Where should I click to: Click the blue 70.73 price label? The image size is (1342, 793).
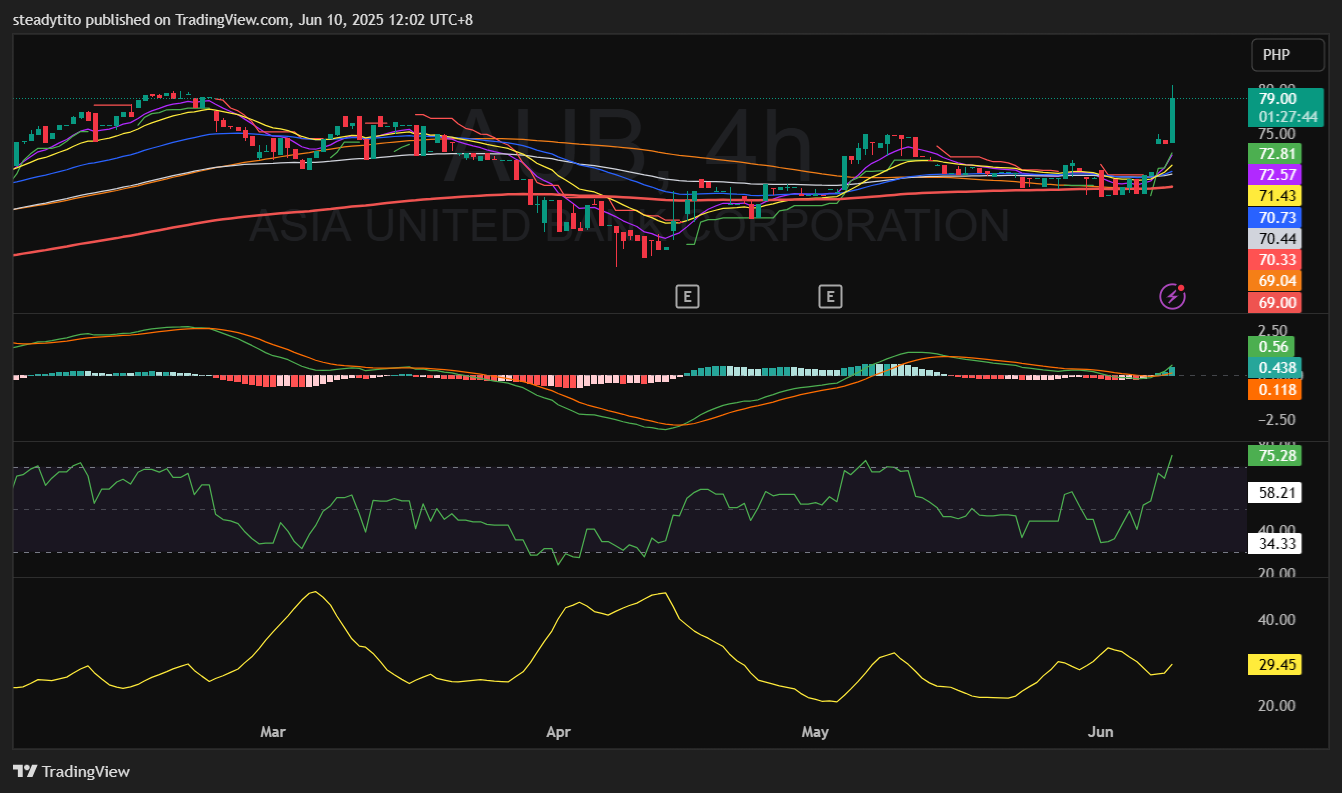1275,217
